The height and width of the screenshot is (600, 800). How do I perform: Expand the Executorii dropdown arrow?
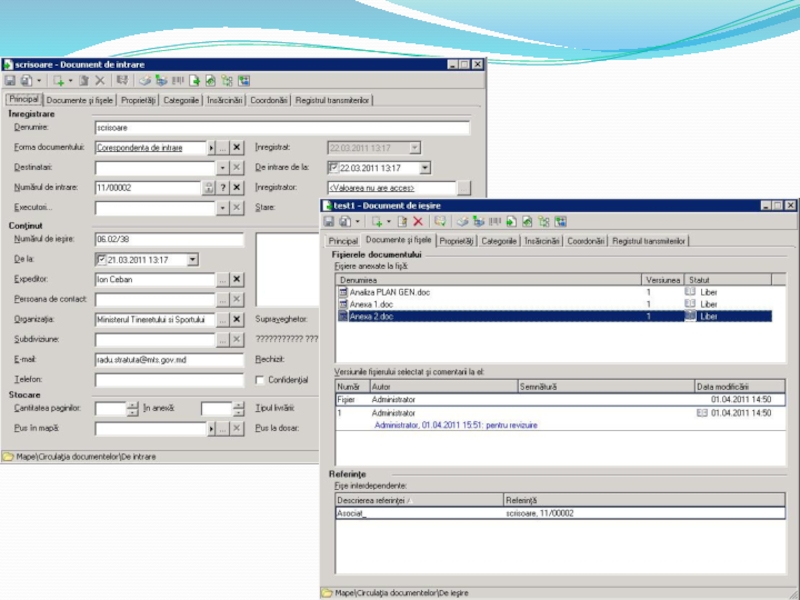(x=222, y=208)
